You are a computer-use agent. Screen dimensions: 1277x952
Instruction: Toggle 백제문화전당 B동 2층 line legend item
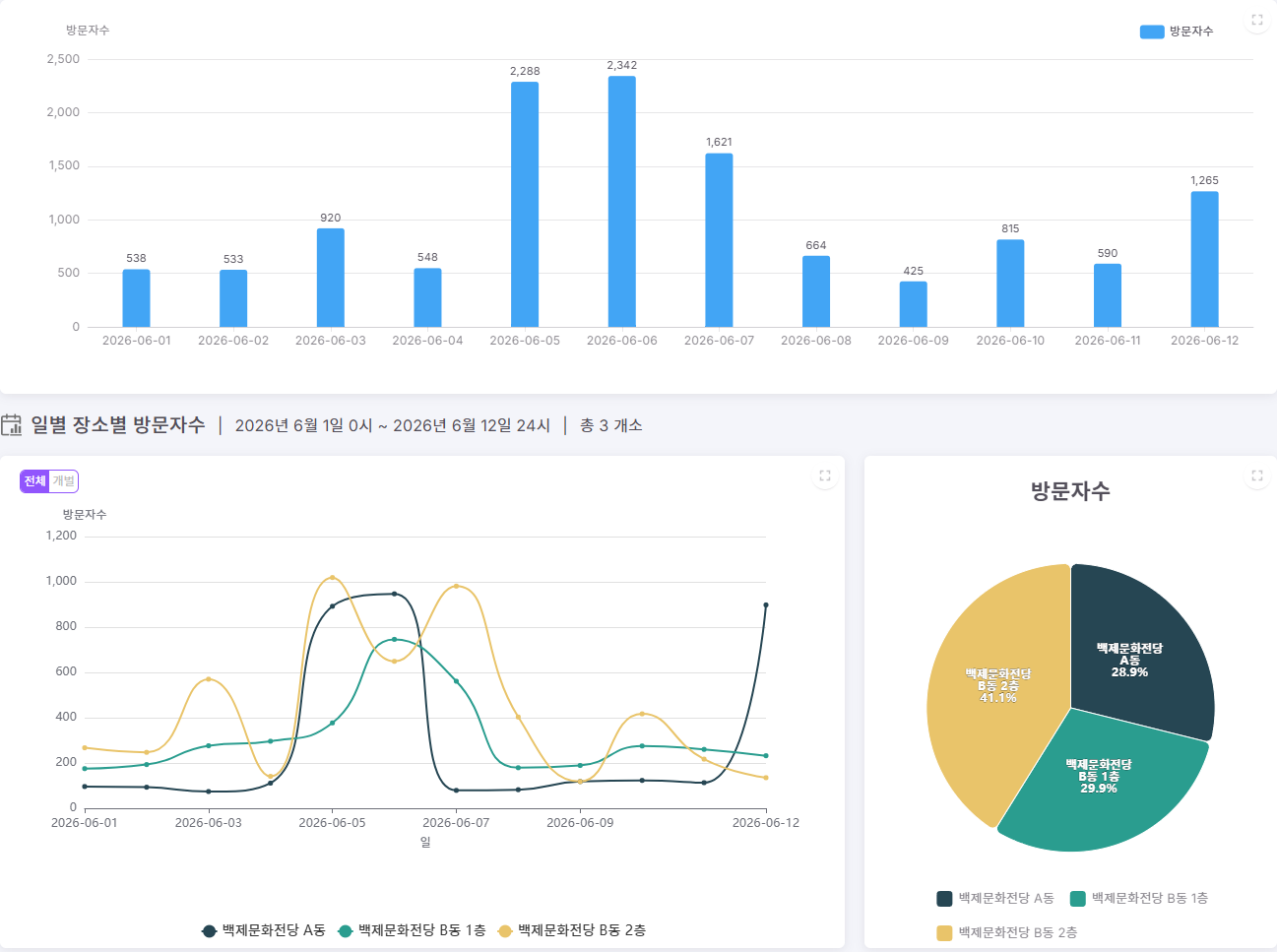pos(572,930)
